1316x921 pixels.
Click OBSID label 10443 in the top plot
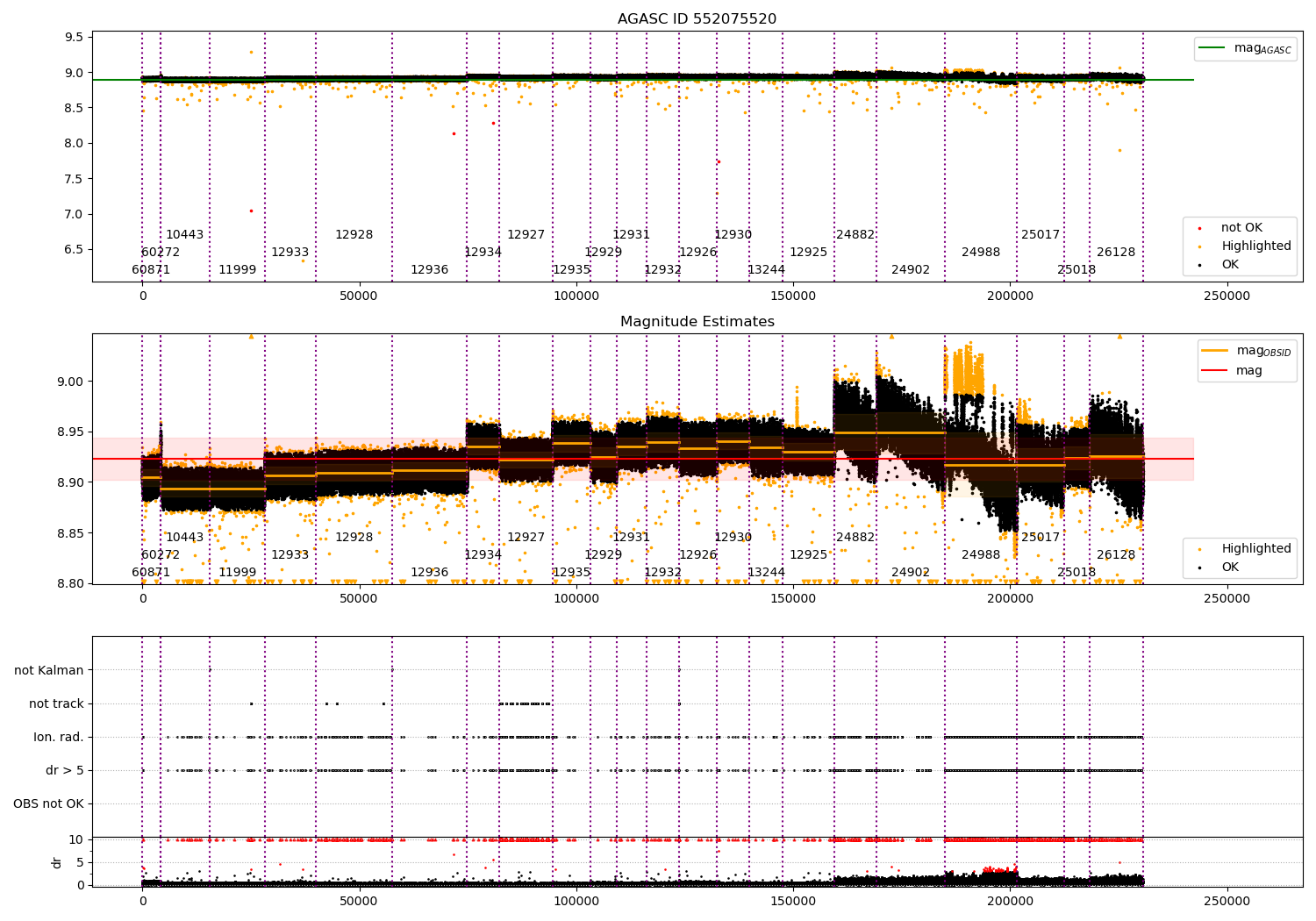pyautogui.click(x=184, y=235)
